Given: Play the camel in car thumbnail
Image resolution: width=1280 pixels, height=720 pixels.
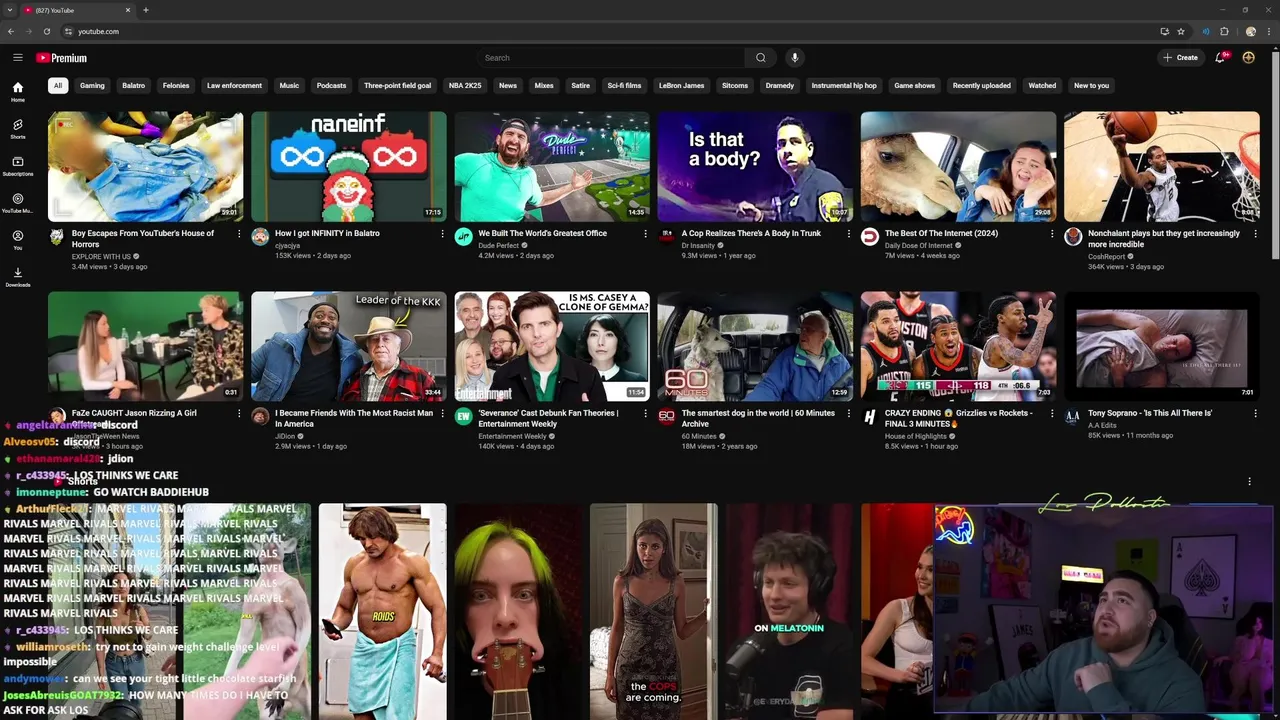Looking at the screenshot, I should click(x=958, y=166).
